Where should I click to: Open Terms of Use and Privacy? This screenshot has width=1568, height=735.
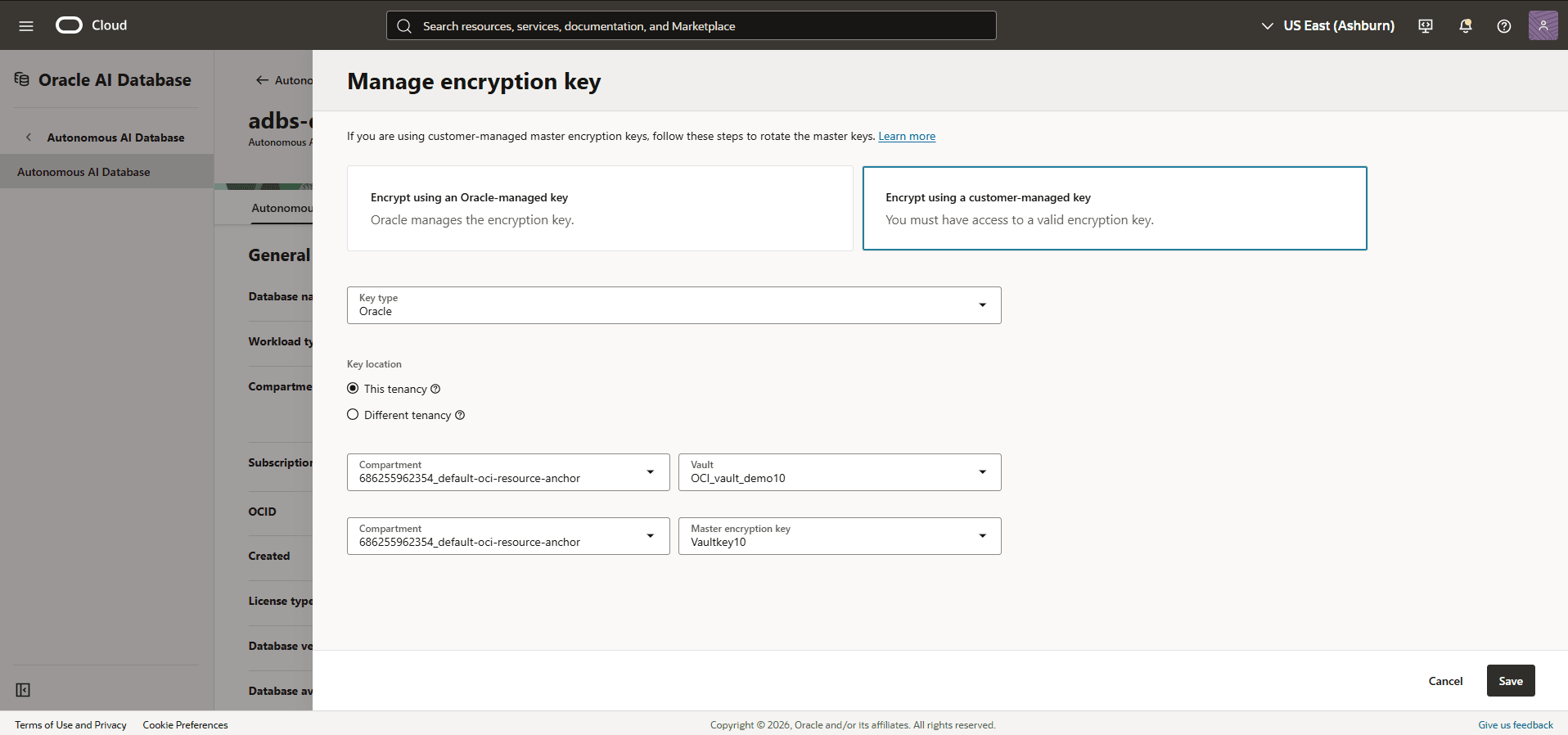tap(70, 725)
